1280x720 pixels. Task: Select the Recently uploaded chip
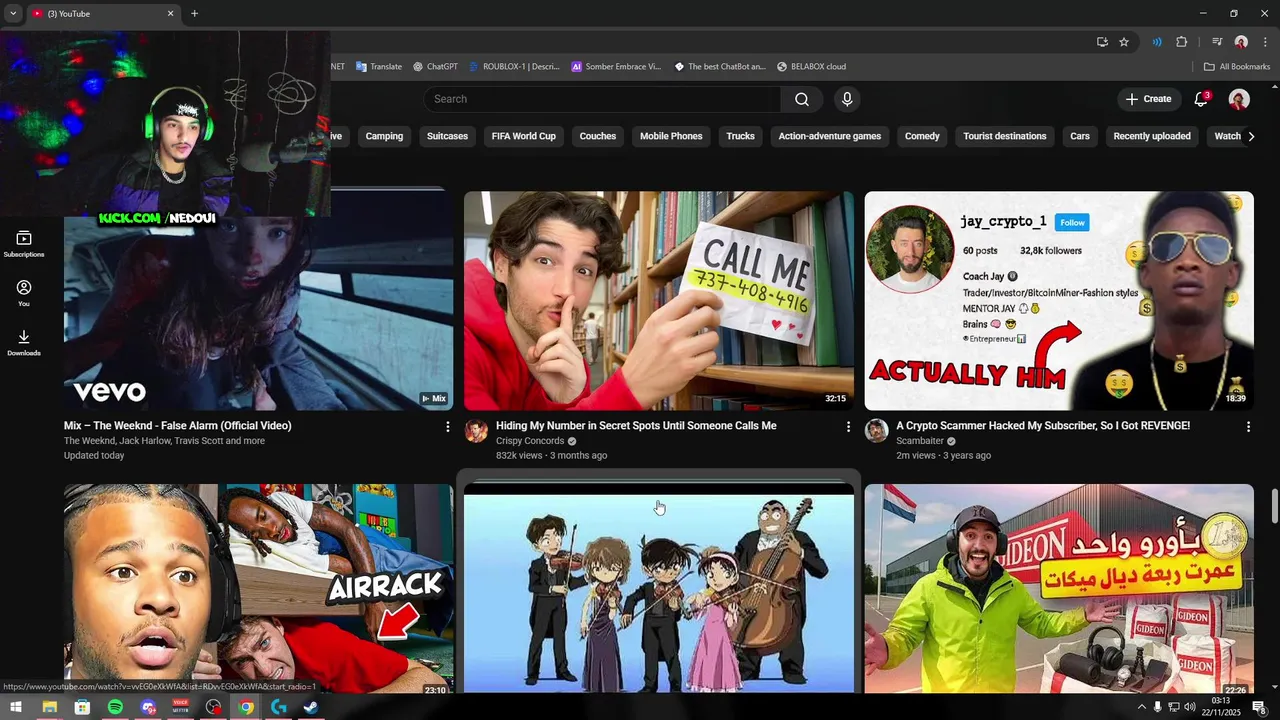tap(1152, 136)
